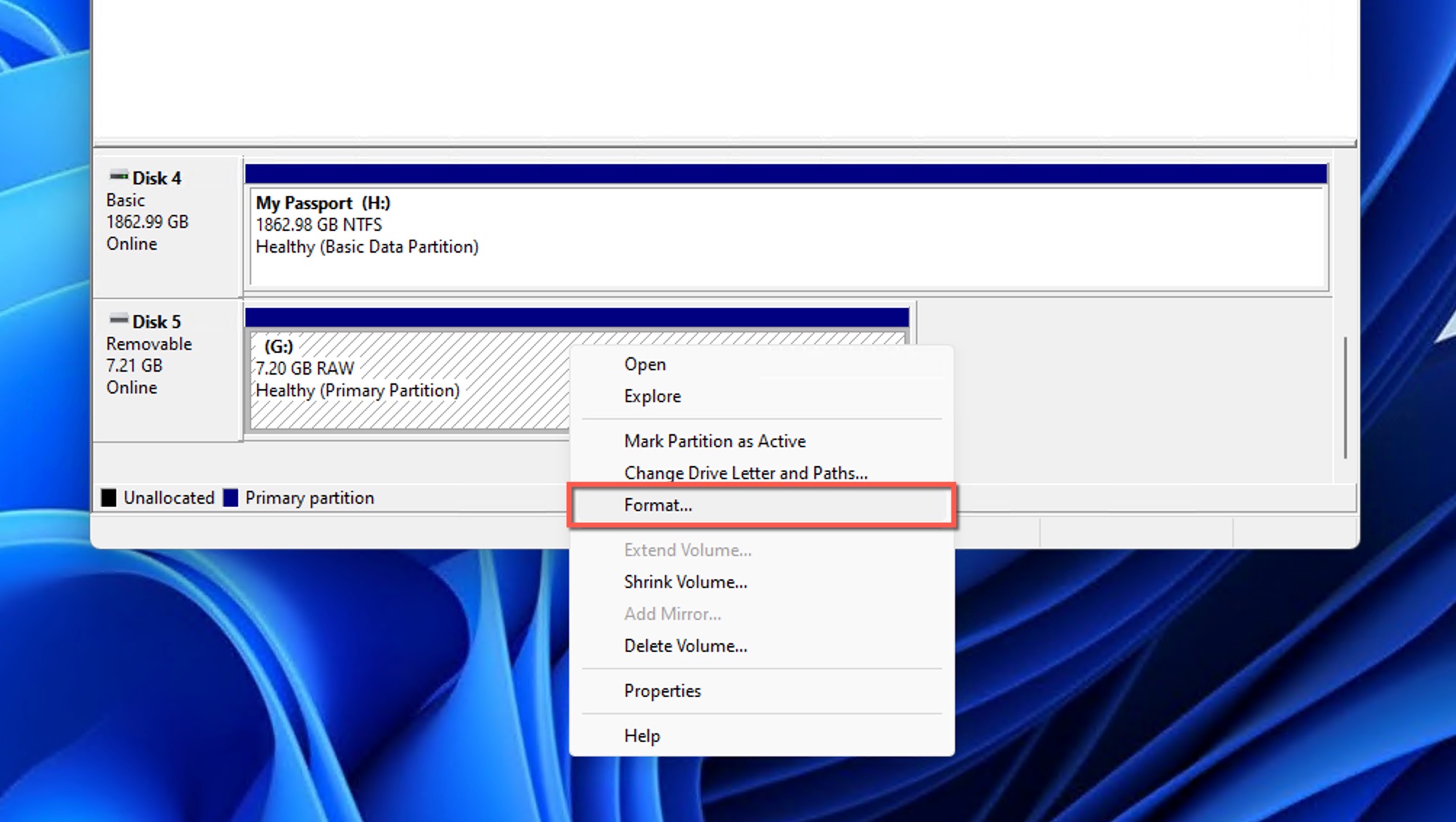Select the Unallocated legend swatch
The height and width of the screenshot is (822, 1456).
110,497
